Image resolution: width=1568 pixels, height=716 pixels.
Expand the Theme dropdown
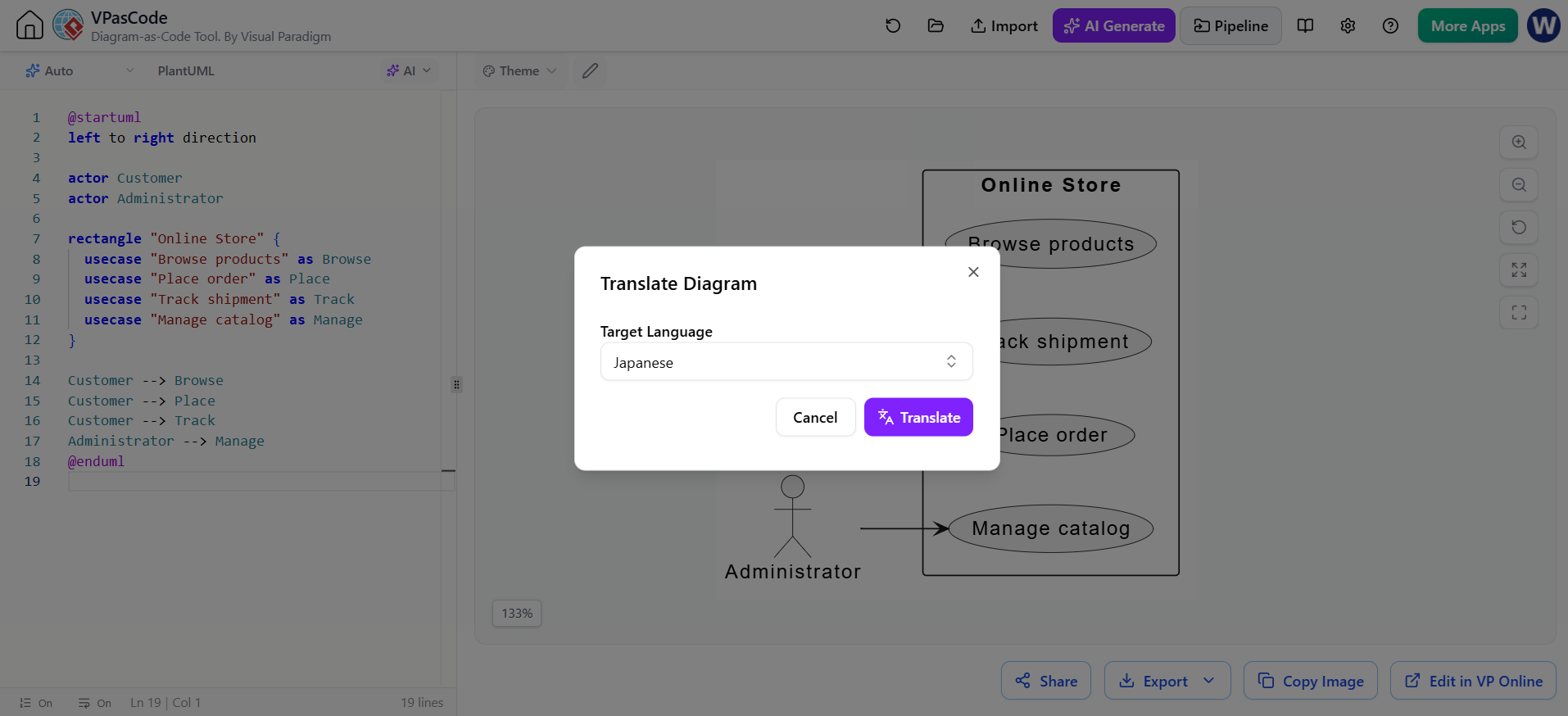click(520, 71)
